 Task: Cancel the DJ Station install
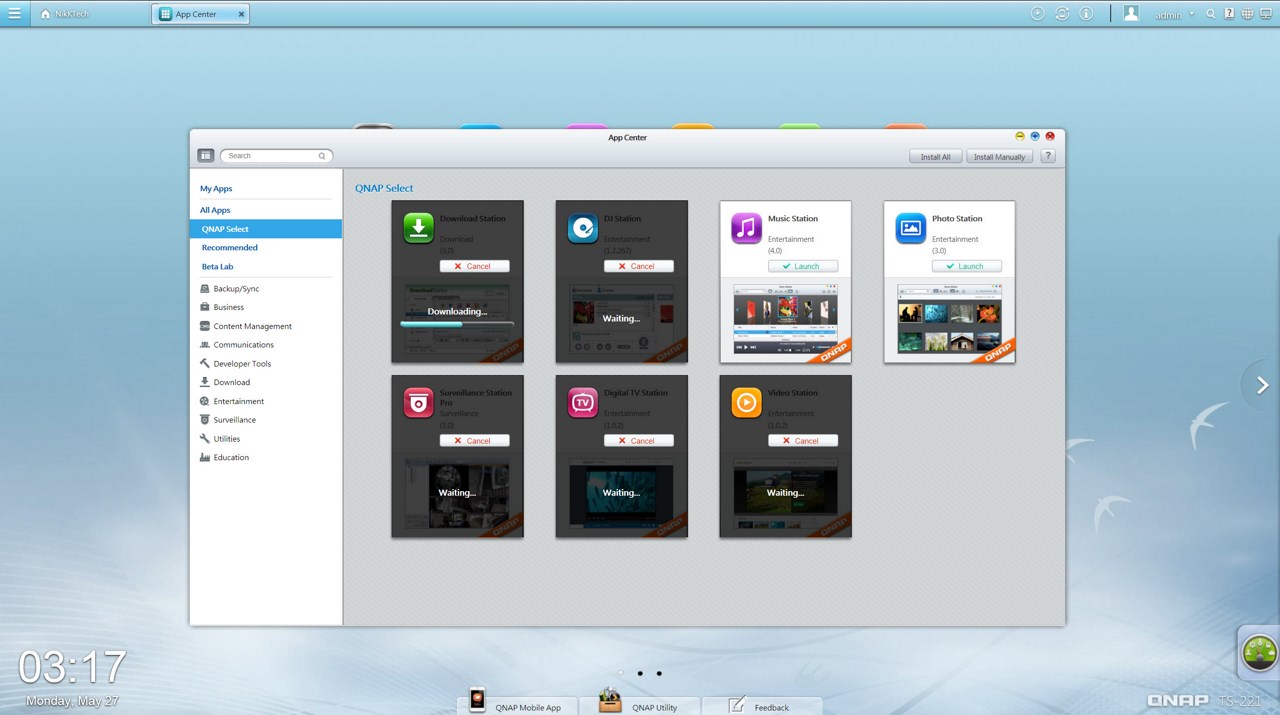pyautogui.click(x=639, y=266)
